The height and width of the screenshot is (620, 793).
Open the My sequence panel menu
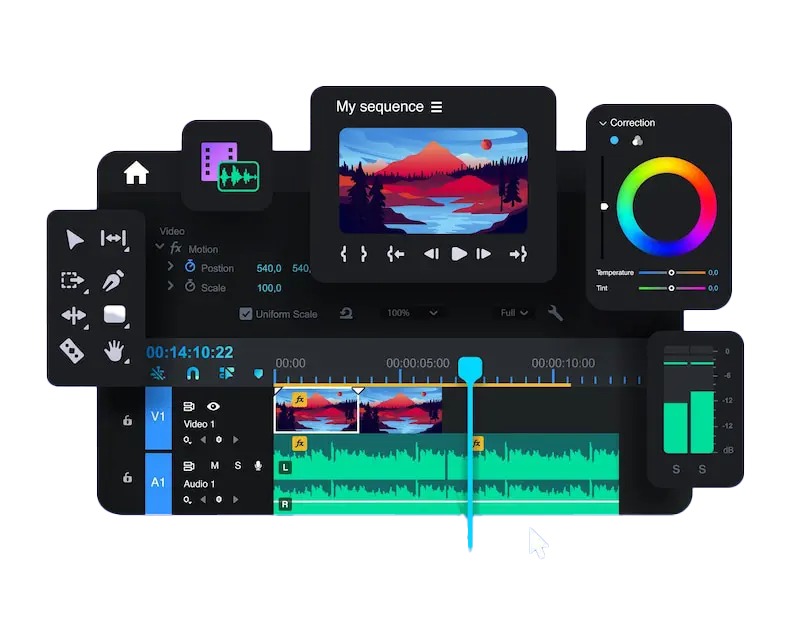tap(436, 107)
